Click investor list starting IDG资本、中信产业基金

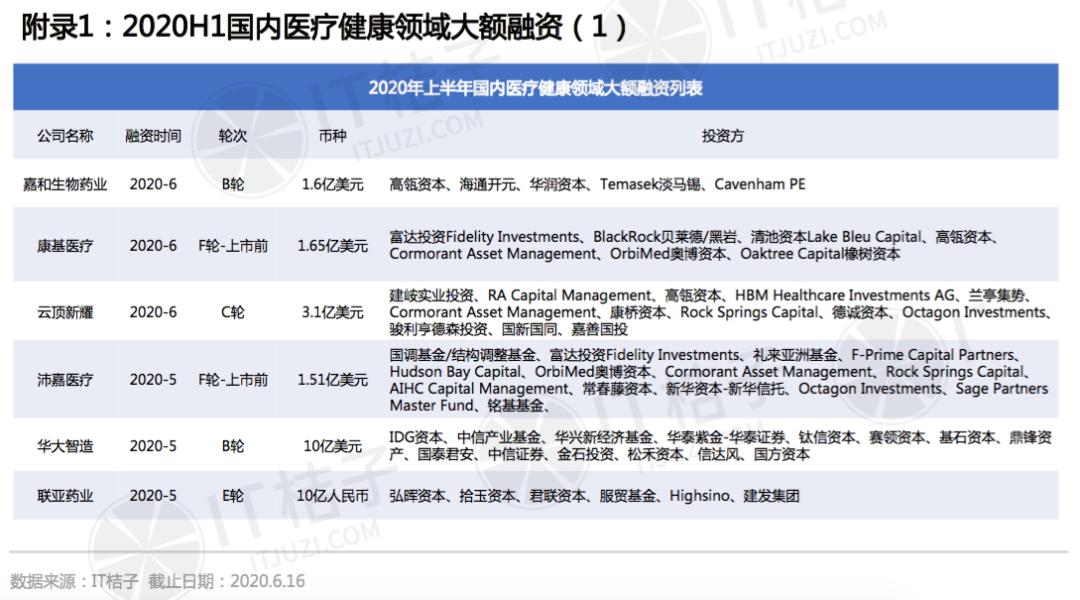coord(720,446)
